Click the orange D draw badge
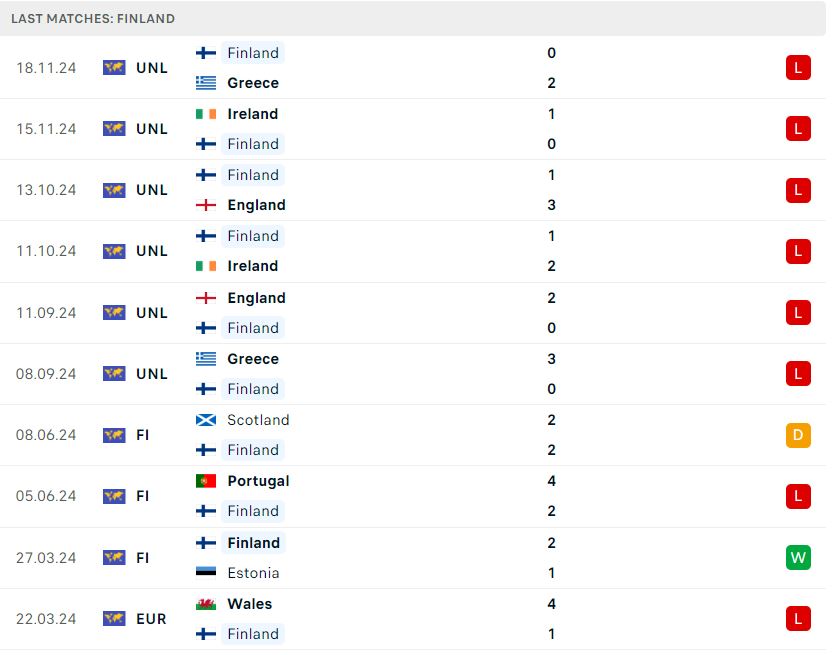Image resolution: width=832 pixels, height=655 pixels. pyautogui.click(x=798, y=435)
